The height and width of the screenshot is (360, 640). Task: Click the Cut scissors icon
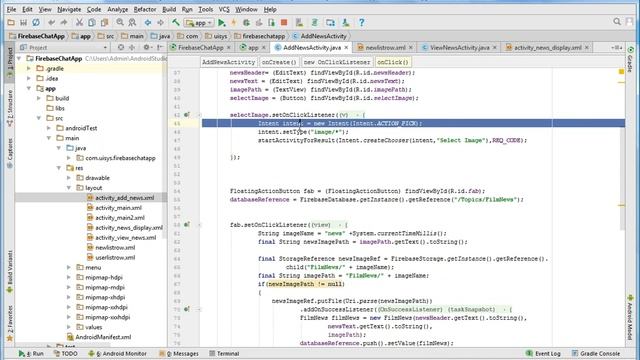tap(79, 22)
